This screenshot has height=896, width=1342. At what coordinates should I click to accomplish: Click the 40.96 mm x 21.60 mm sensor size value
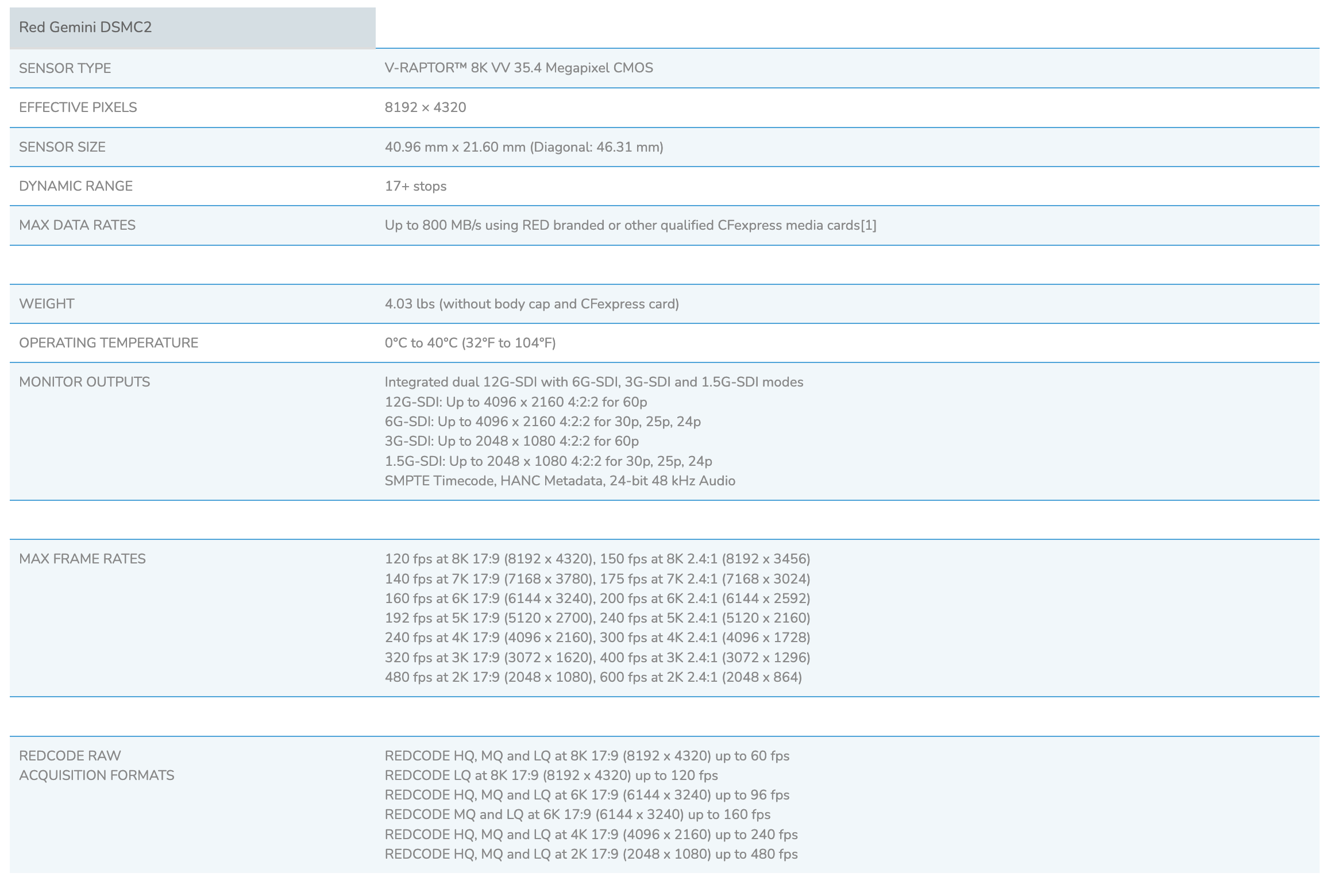(524, 147)
